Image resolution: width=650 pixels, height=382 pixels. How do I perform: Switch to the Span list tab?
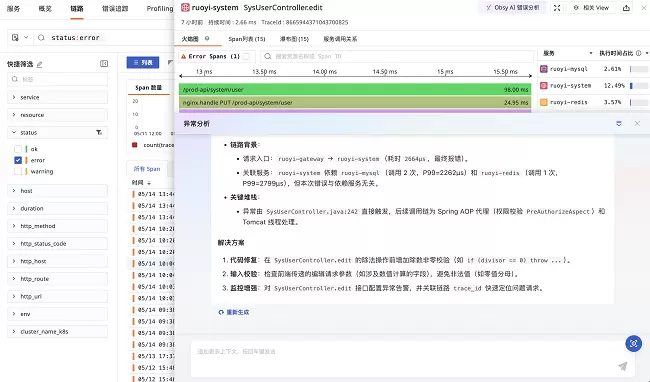click(x=247, y=39)
